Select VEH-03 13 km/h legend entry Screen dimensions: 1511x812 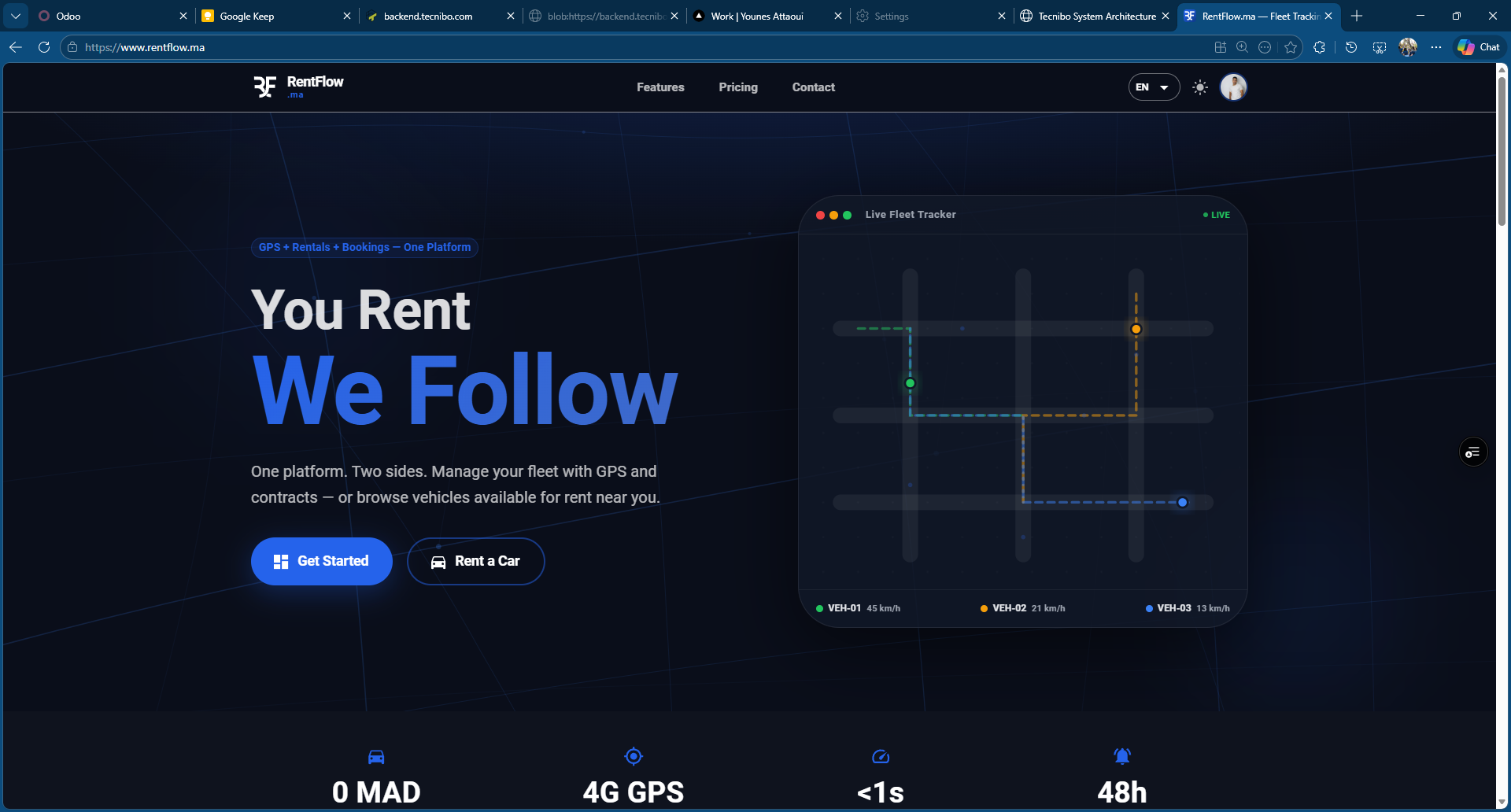tap(1188, 608)
